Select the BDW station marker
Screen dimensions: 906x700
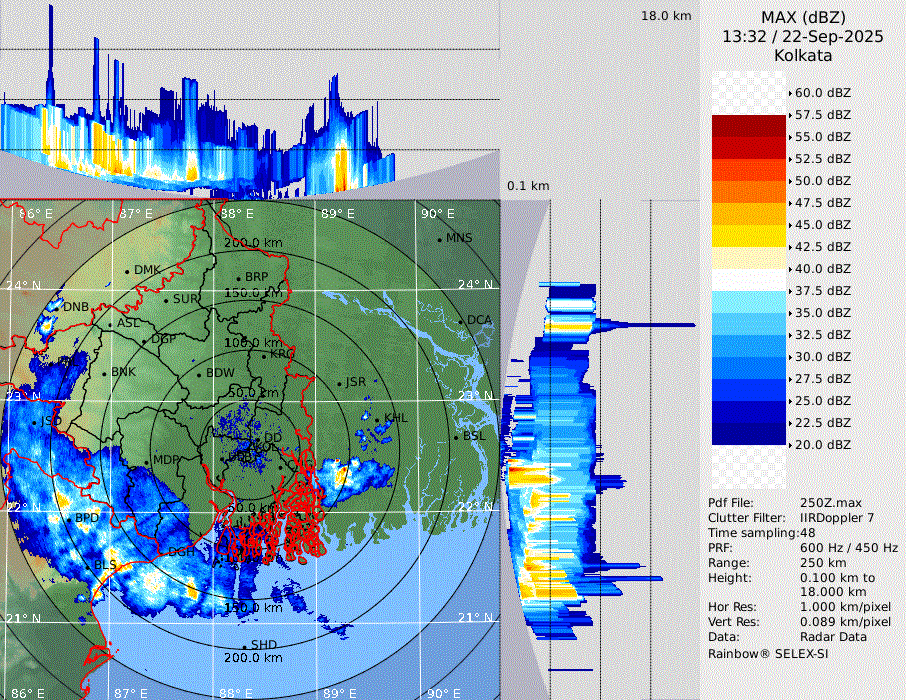[199, 374]
